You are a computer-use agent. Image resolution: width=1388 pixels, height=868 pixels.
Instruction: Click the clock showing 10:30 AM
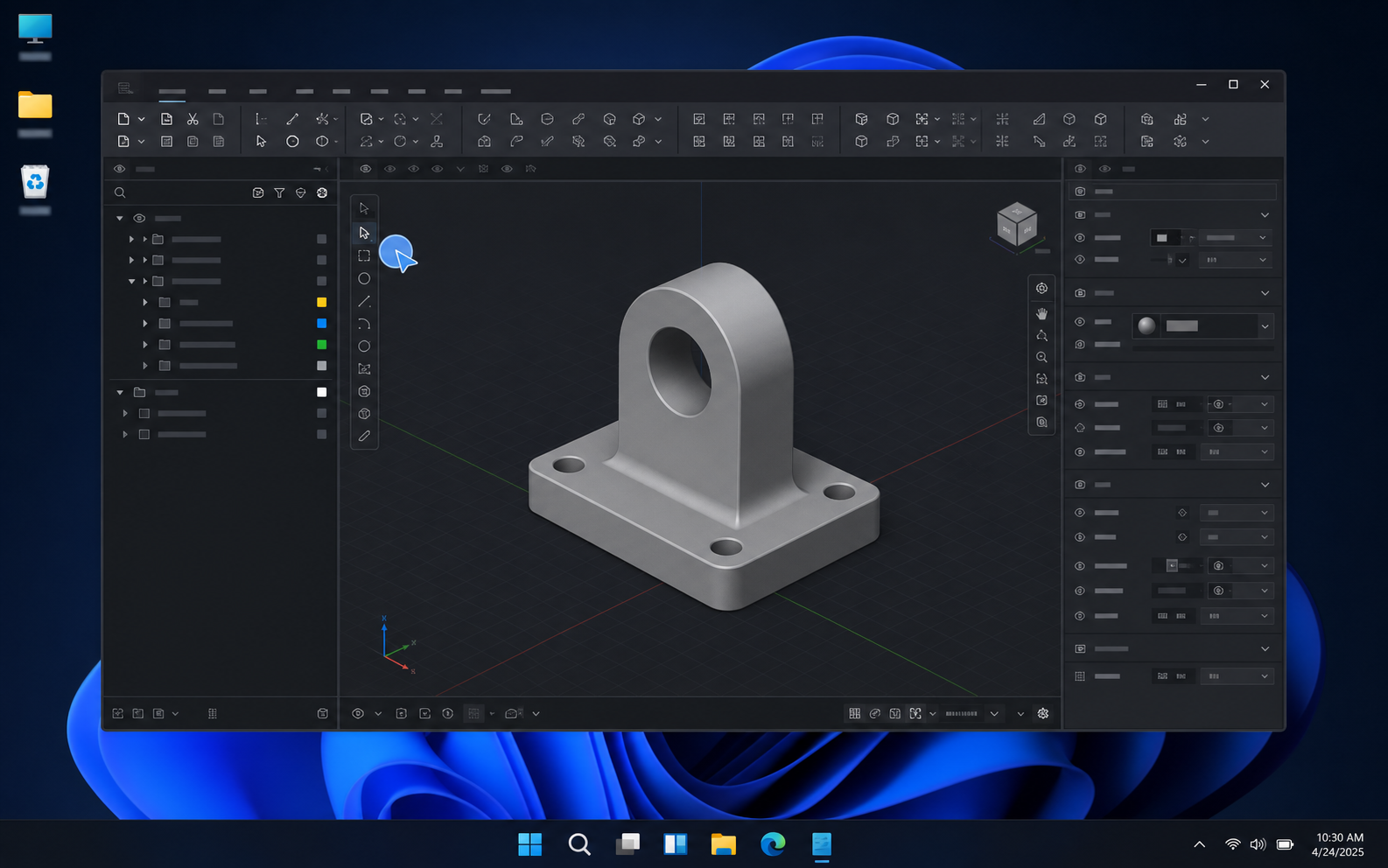coord(1339,837)
